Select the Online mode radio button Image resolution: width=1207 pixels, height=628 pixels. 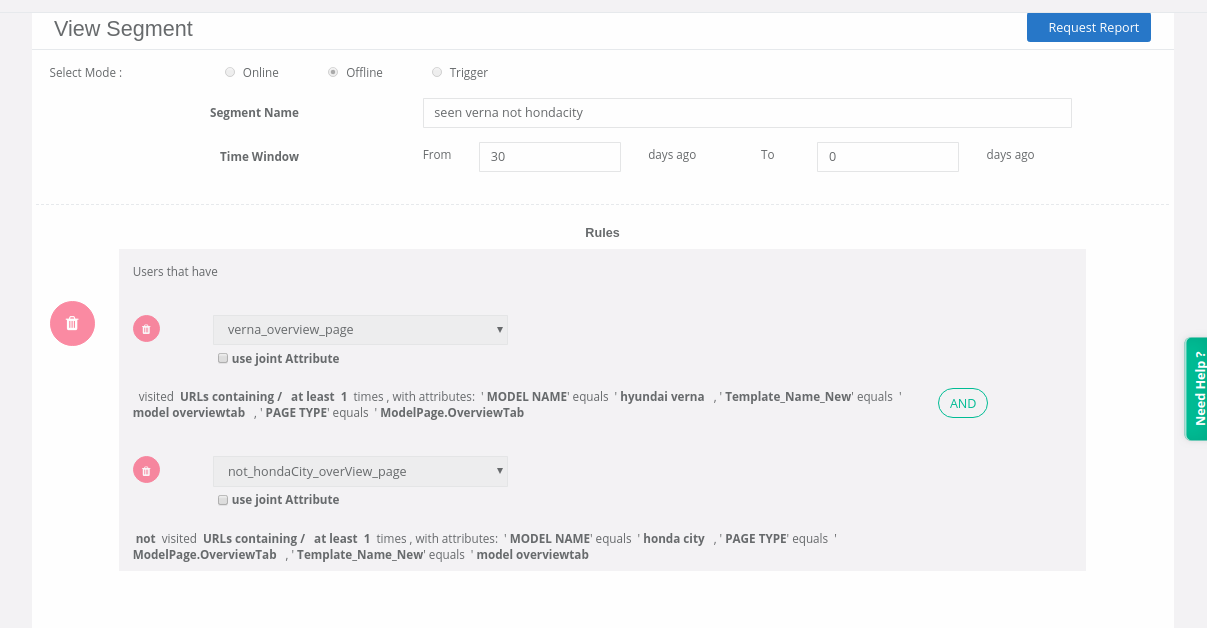coord(230,72)
